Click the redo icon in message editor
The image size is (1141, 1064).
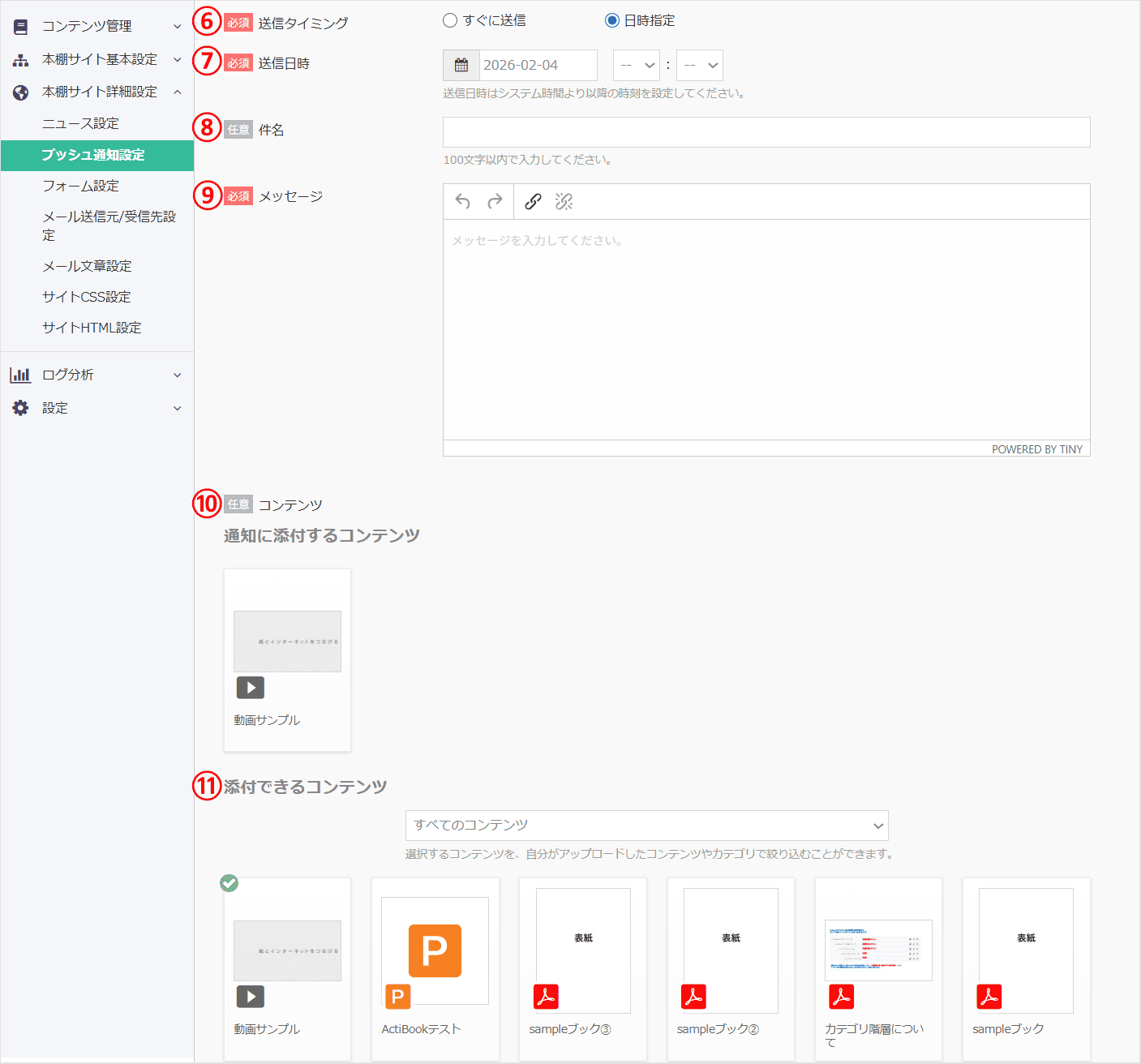(495, 201)
